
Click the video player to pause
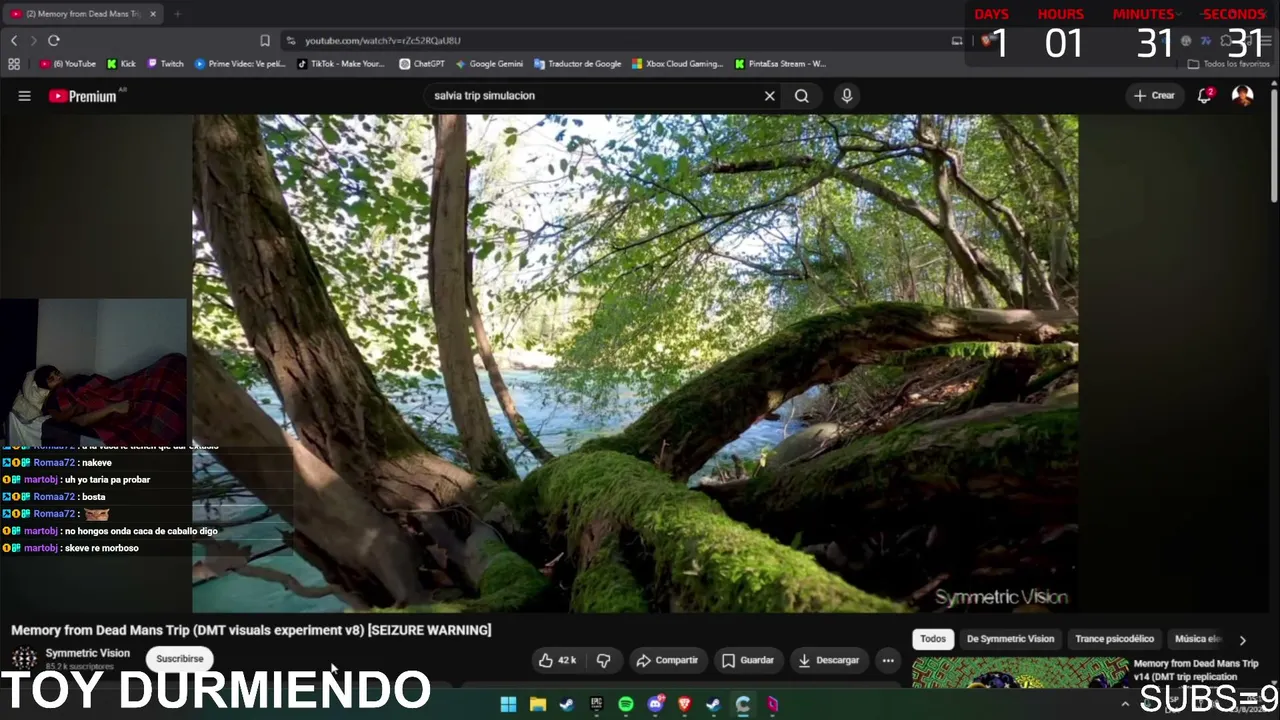tap(635, 363)
